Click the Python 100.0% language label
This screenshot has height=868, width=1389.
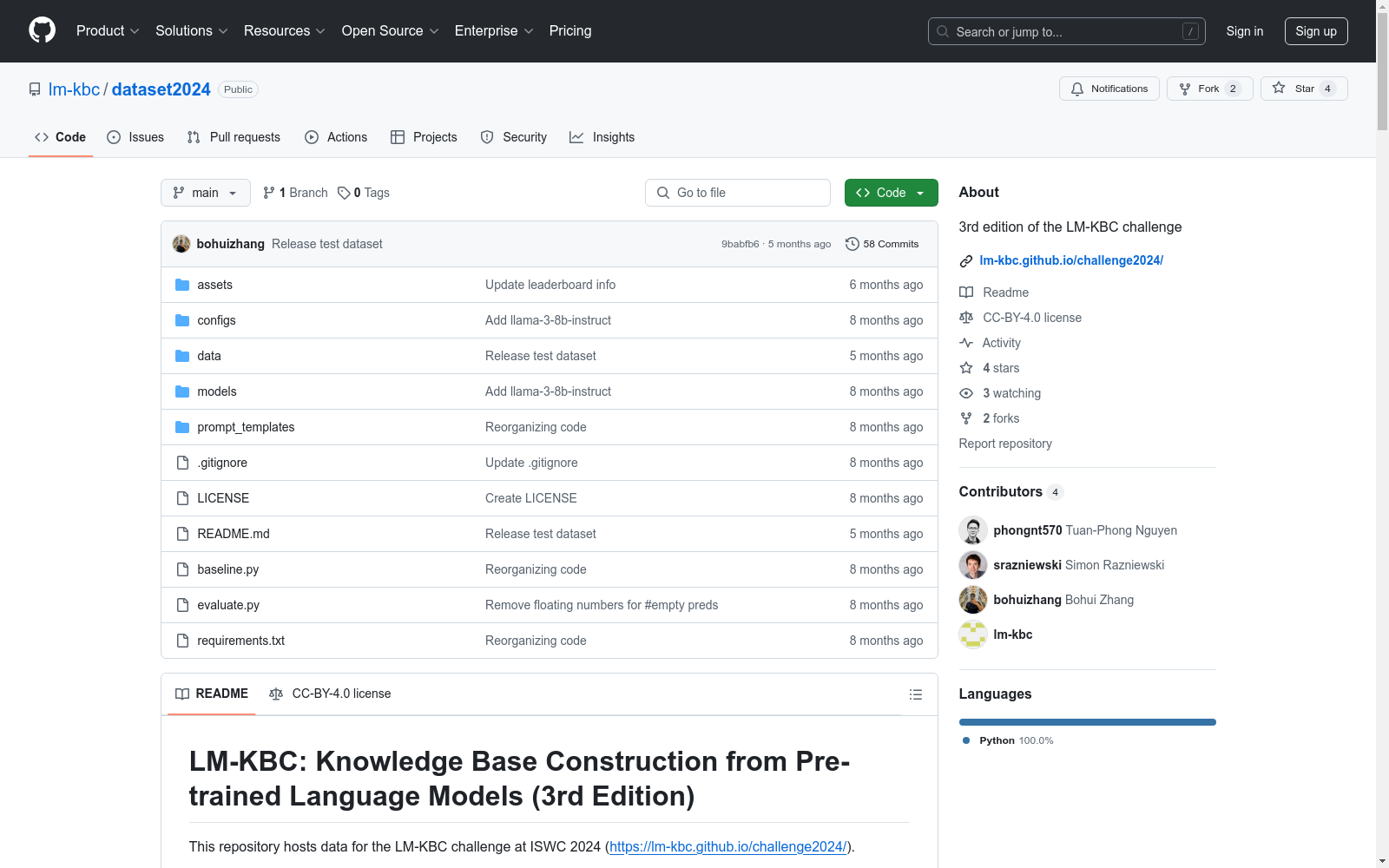click(1008, 740)
